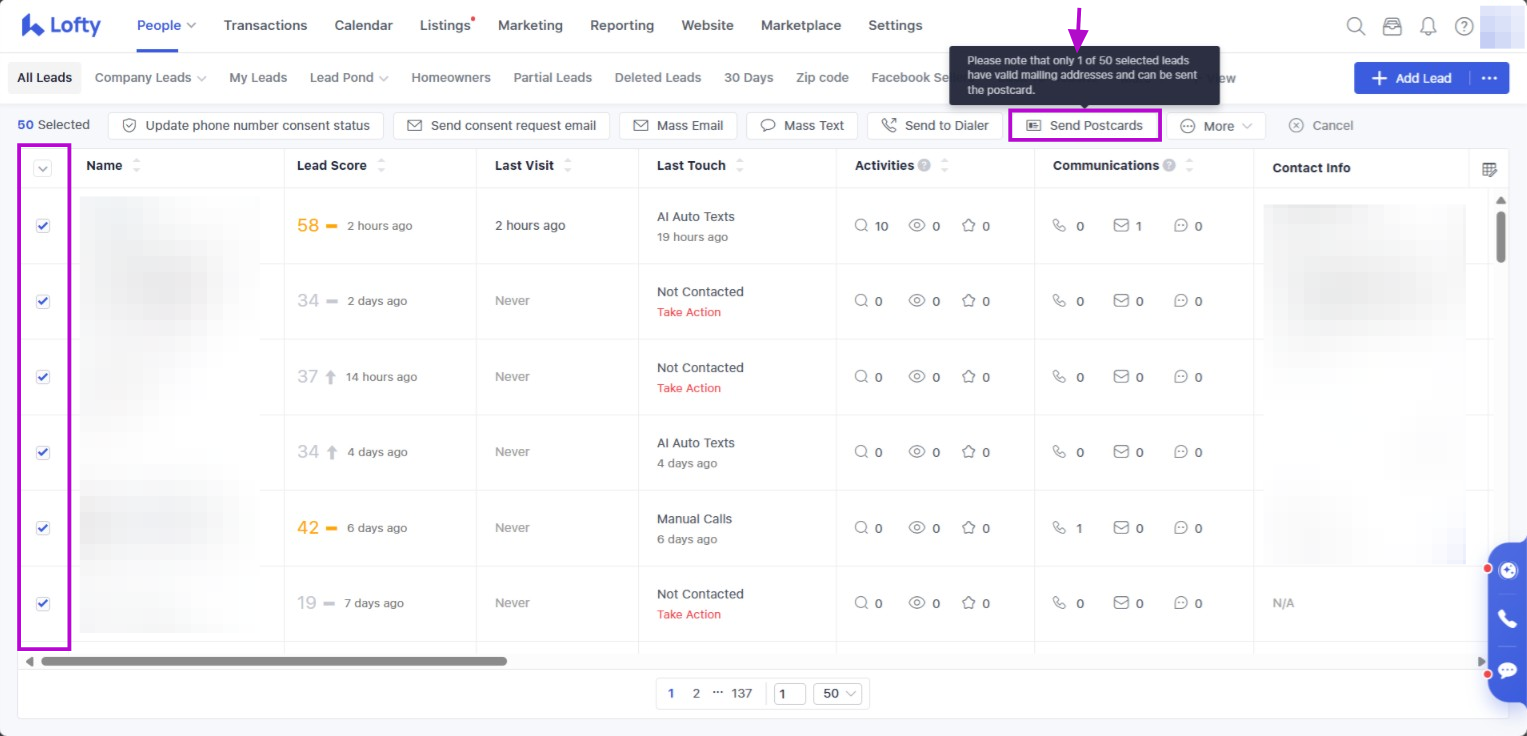Expand the More actions dropdown
Image resolution: width=1527 pixels, height=736 pixels.
[1216, 126]
